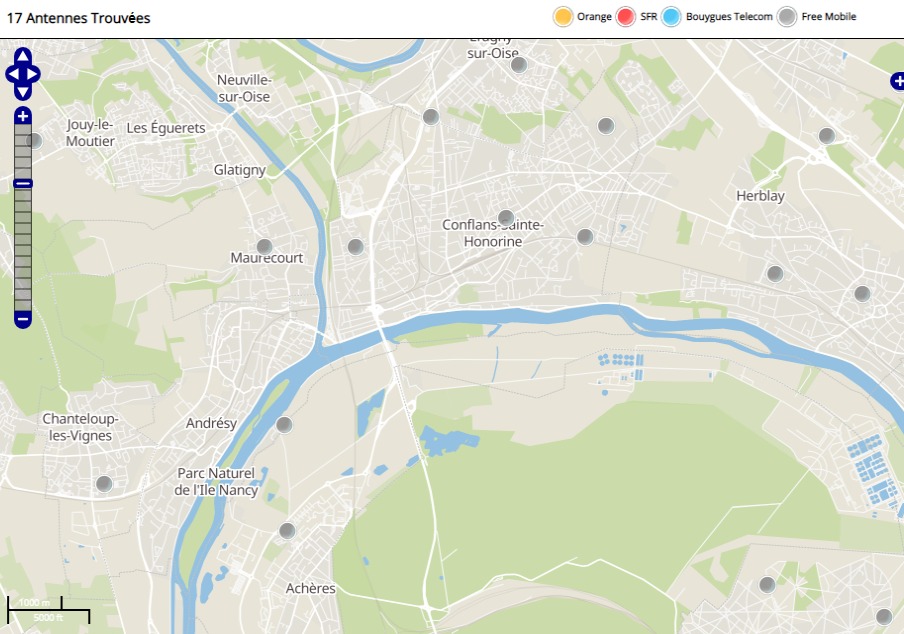Click the Orange operator legend icon
Image resolution: width=904 pixels, height=634 pixels.
pyautogui.click(x=563, y=17)
